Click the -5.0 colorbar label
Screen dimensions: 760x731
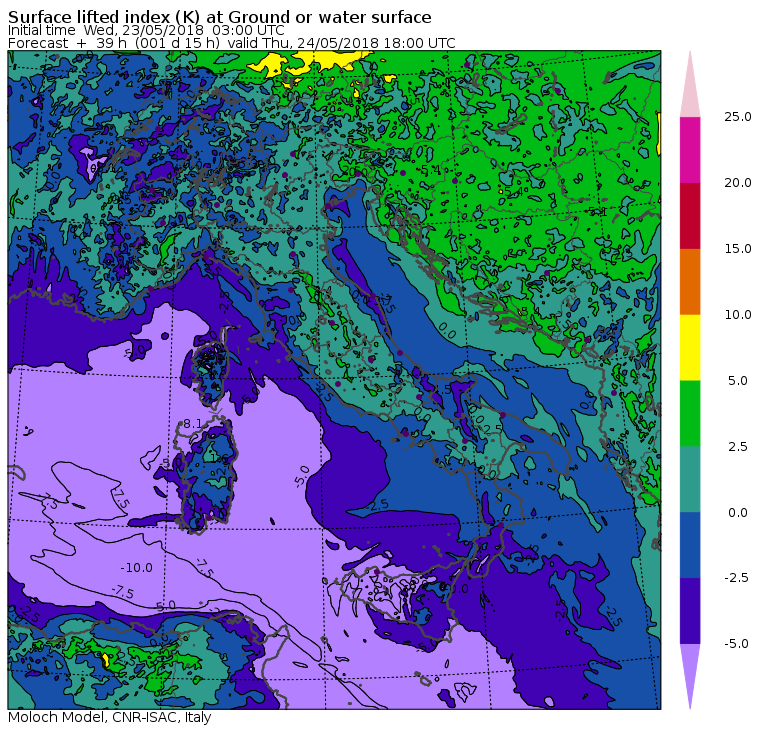[x=736, y=644]
